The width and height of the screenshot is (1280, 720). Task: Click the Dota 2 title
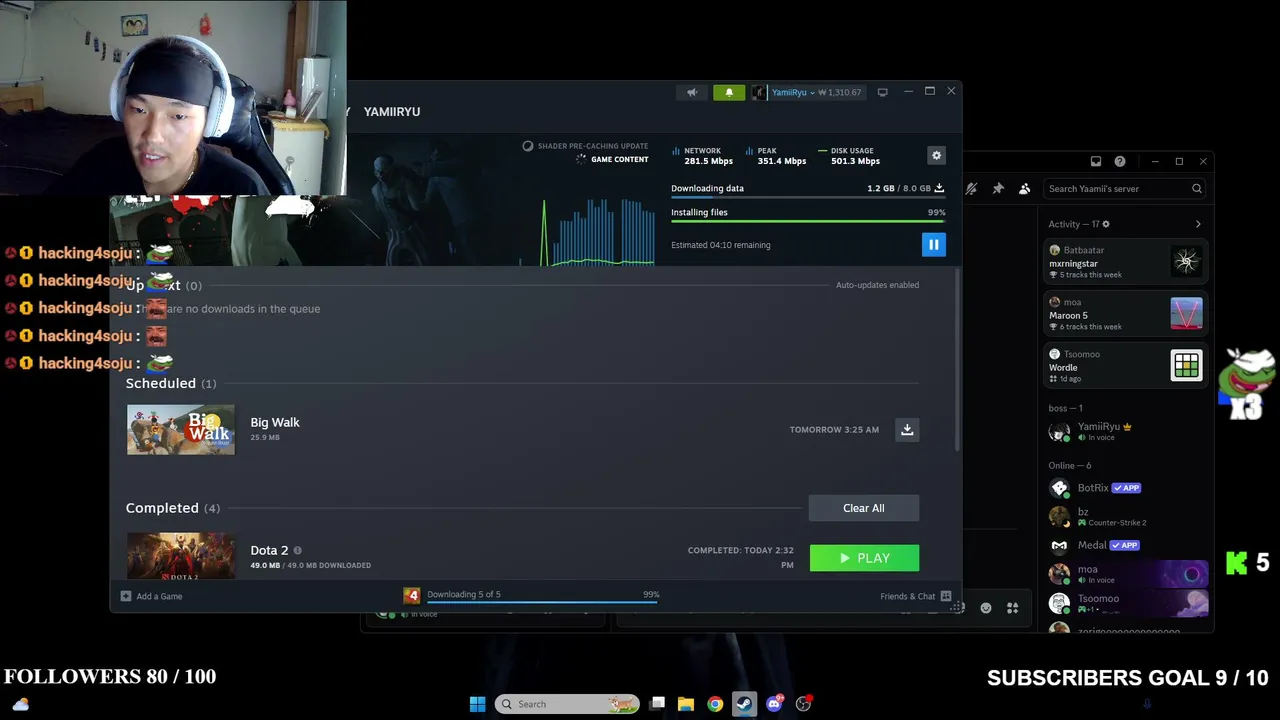tap(269, 550)
